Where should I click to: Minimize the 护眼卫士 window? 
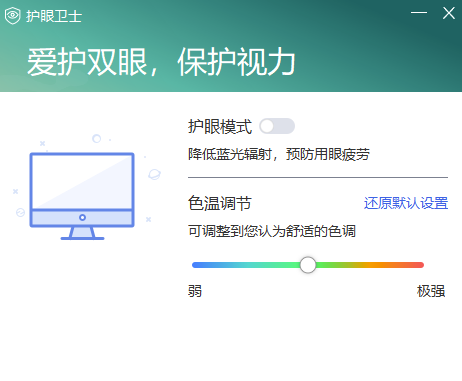click(419, 13)
